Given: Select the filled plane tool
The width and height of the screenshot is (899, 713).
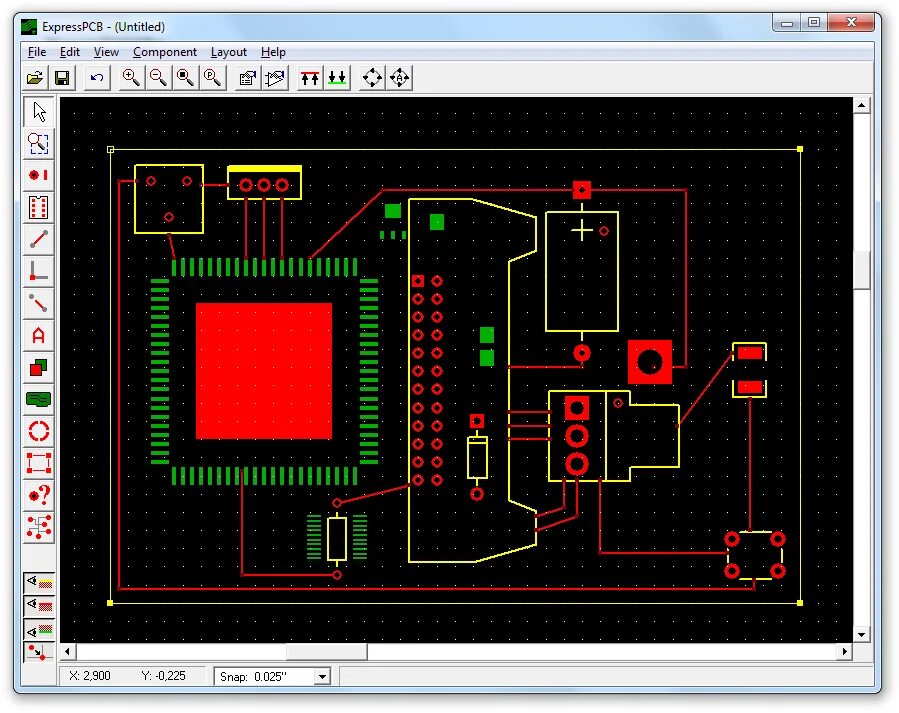Looking at the screenshot, I should [39, 399].
